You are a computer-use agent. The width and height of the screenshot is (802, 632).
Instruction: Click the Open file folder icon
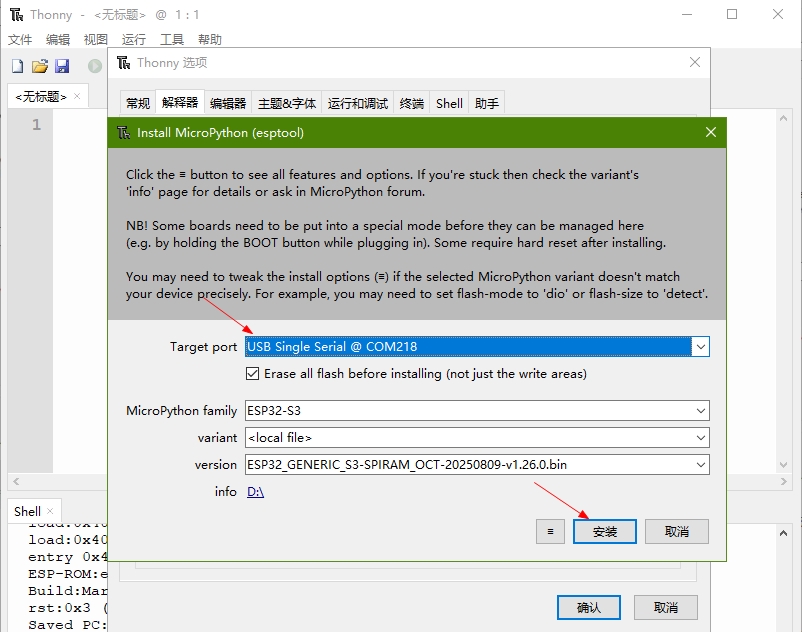(39, 66)
